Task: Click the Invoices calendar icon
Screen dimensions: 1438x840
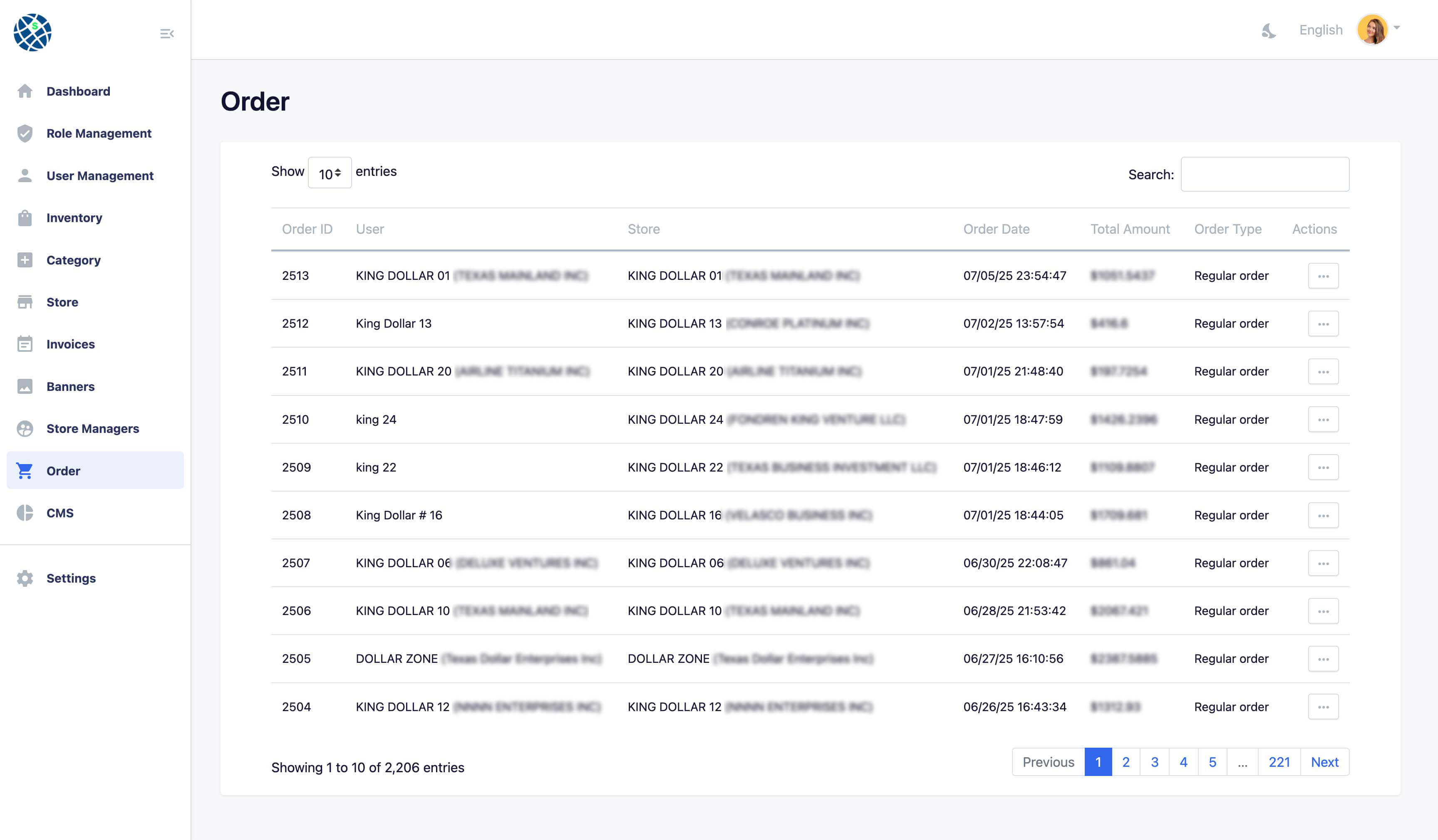Action: [x=25, y=344]
